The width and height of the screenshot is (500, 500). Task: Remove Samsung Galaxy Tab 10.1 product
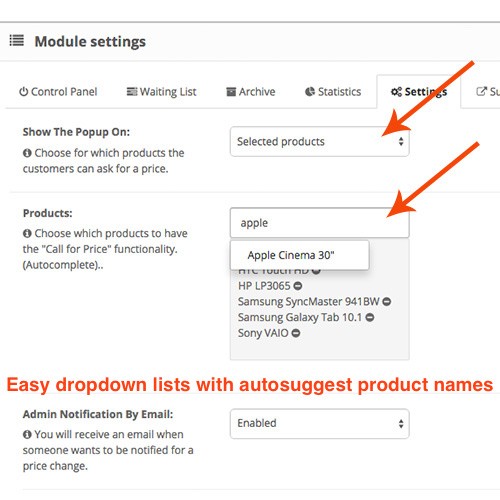370,317
